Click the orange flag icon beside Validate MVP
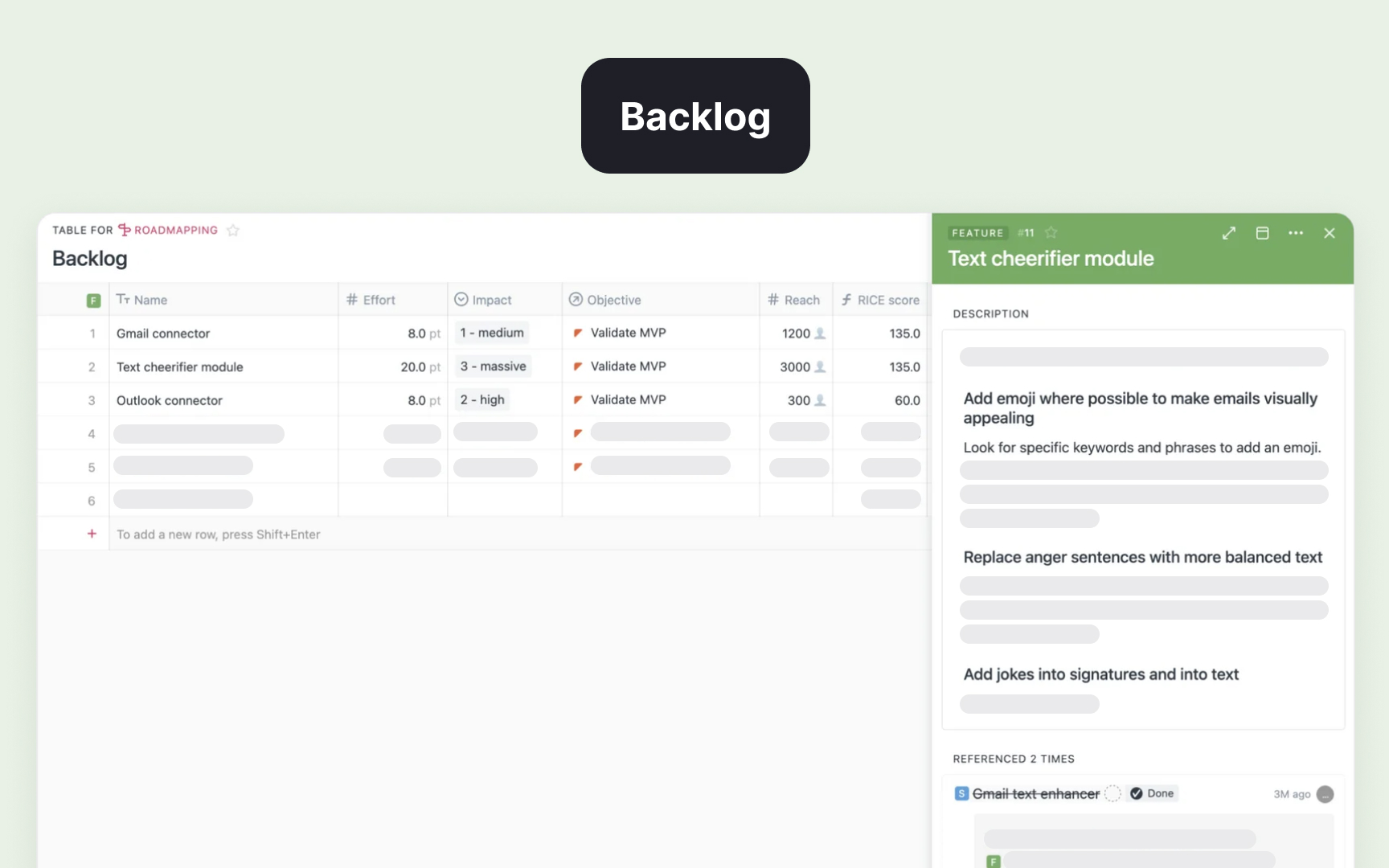This screenshot has height=868, width=1389. tap(579, 332)
